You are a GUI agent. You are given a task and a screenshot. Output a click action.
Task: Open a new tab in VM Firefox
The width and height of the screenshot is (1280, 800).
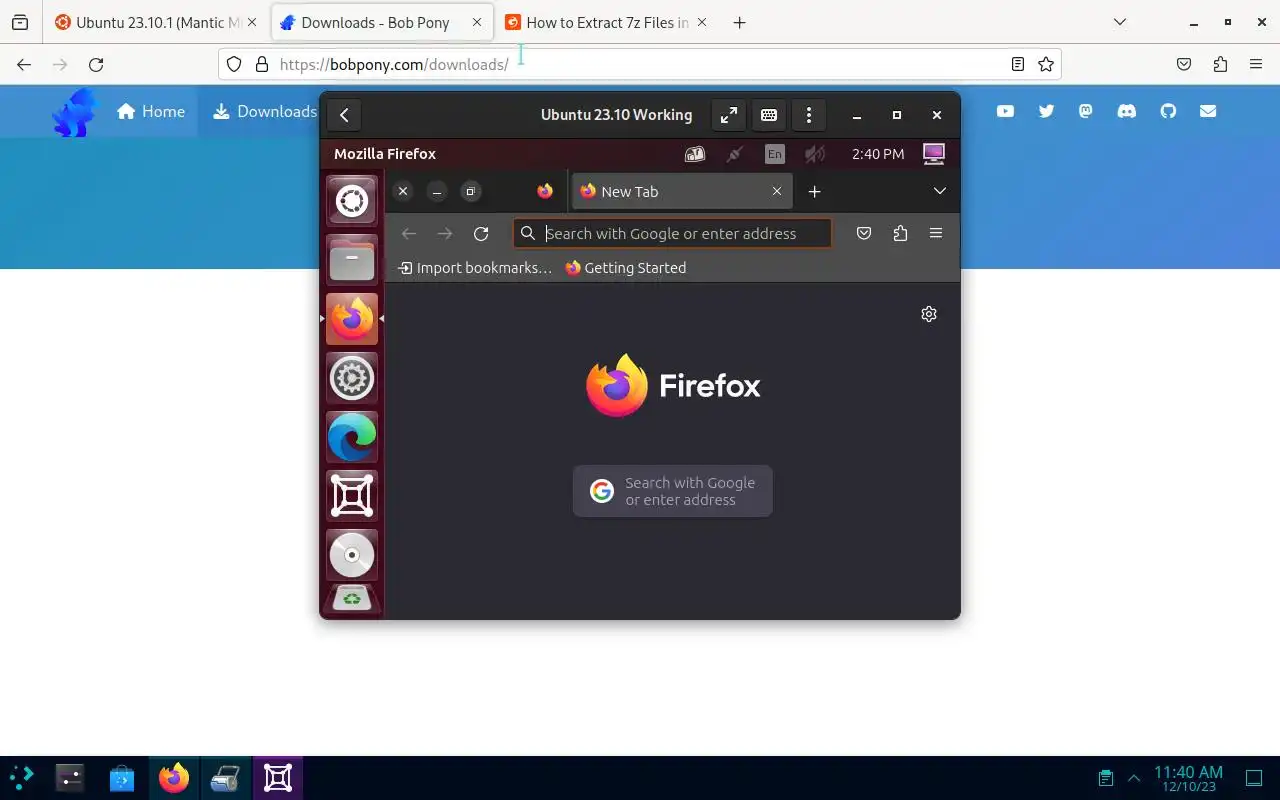pyautogui.click(x=814, y=191)
